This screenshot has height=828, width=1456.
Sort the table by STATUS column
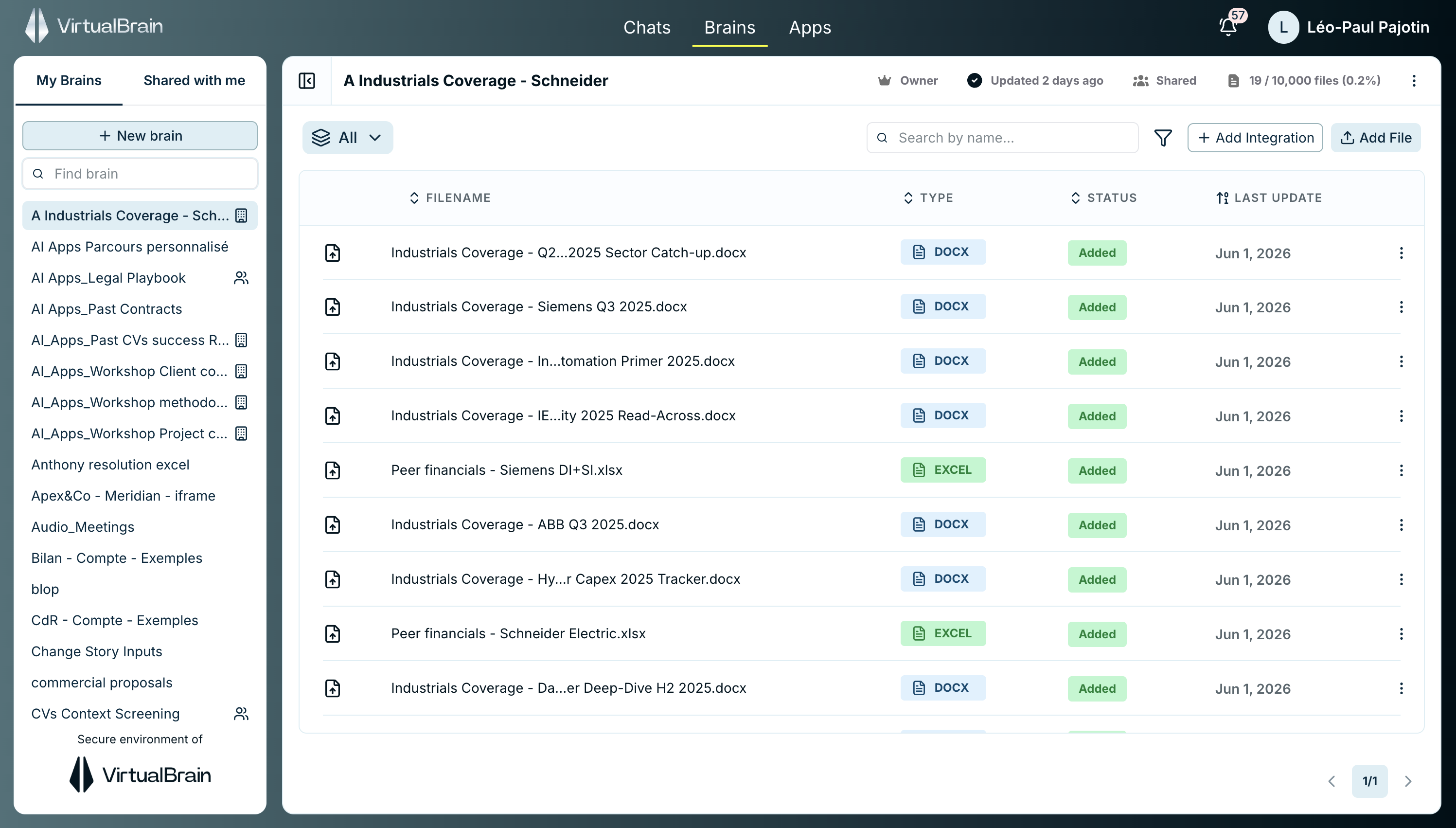tap(1103, 198)
